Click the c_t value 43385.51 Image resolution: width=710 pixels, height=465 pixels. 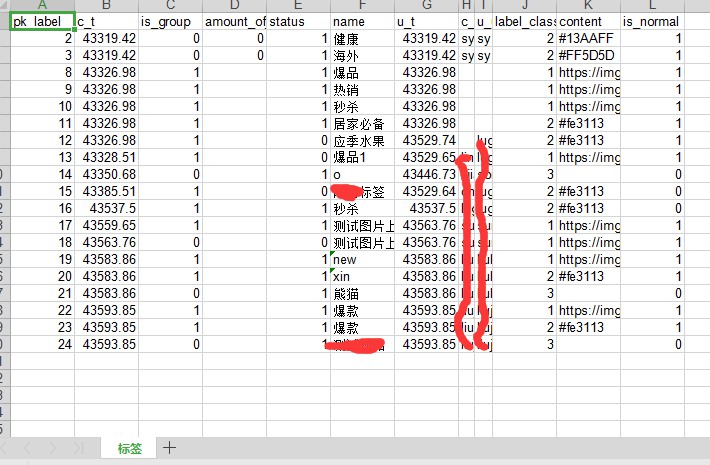(x=106, y=192)
